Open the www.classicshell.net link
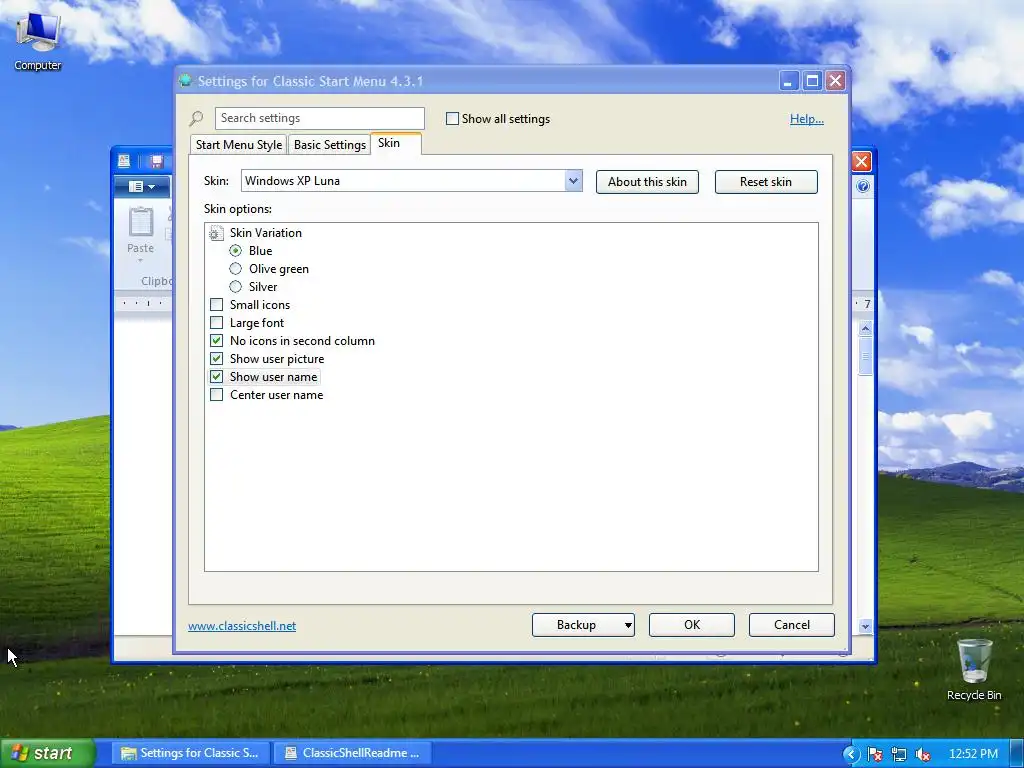1024x768 pixels. (x=242, y=626)
